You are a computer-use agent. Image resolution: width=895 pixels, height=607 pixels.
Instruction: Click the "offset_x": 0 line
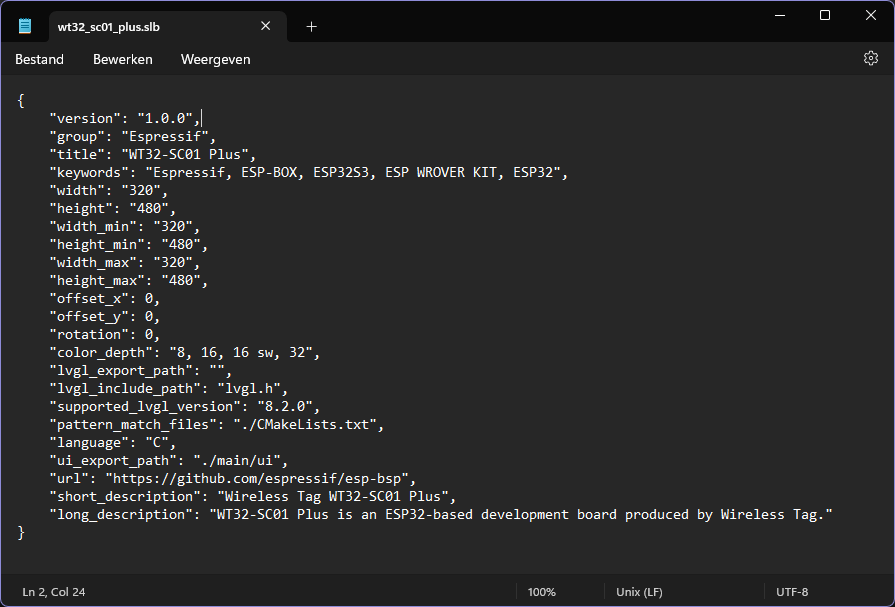tap(104, 298)
